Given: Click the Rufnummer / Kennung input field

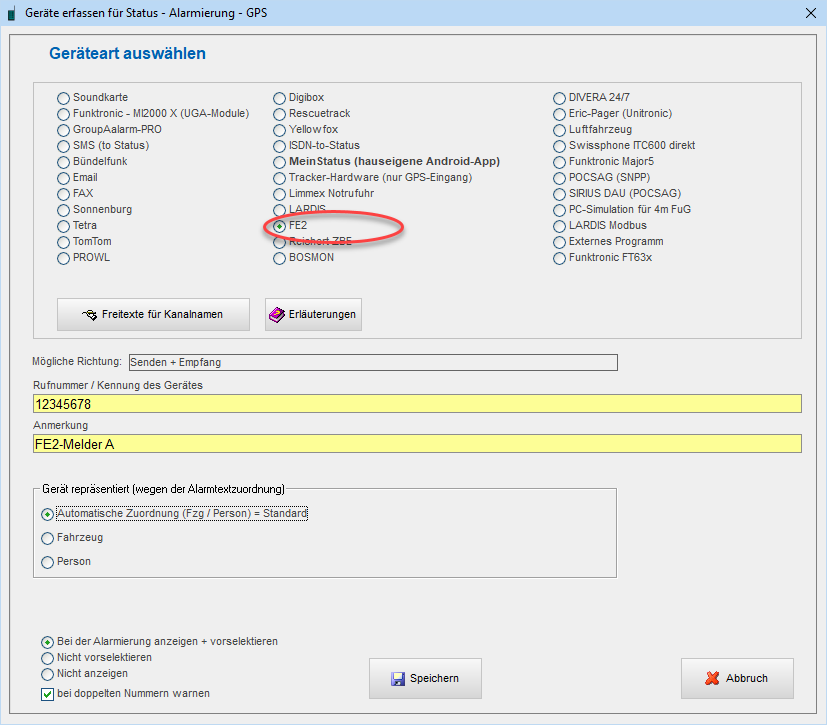Looking at the screenshot, I should click(416, 404).
